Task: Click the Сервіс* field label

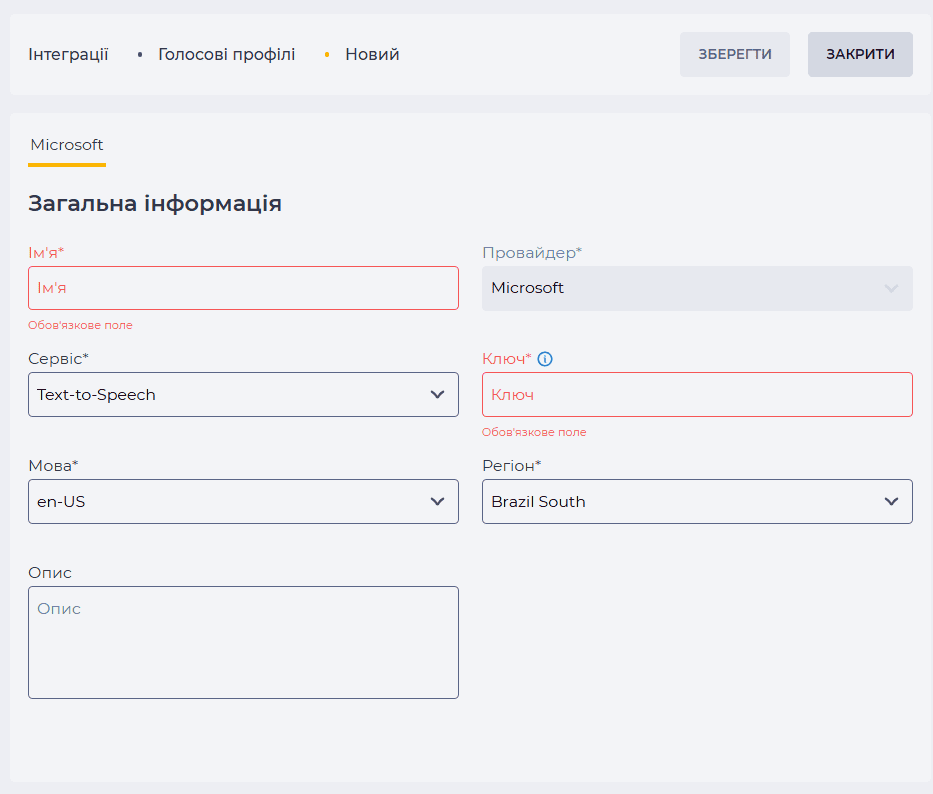Action: click(x=58, y=359)
